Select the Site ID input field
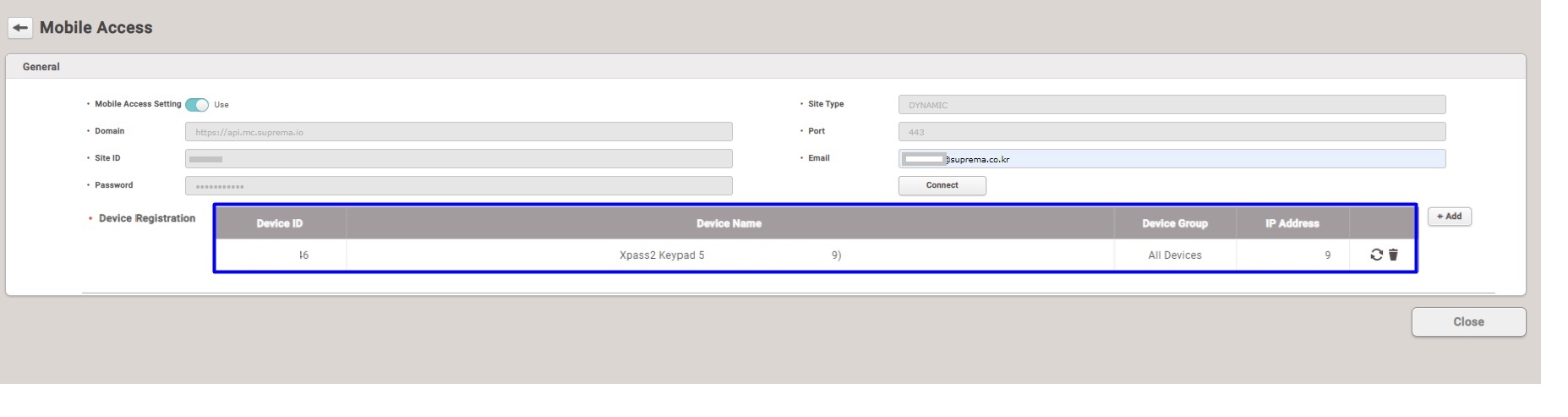The height and width of the screenshot is (417, 1568). point(458,159)
